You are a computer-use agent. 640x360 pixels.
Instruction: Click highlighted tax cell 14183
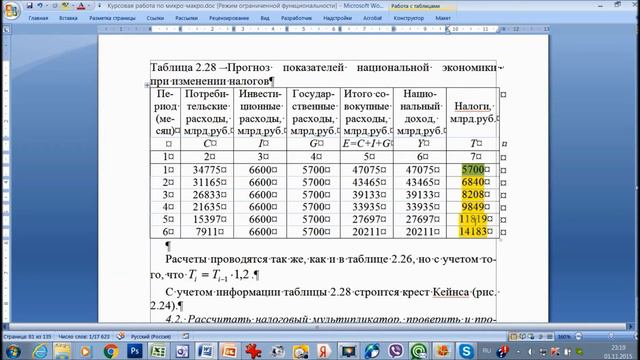click(473, 232)
